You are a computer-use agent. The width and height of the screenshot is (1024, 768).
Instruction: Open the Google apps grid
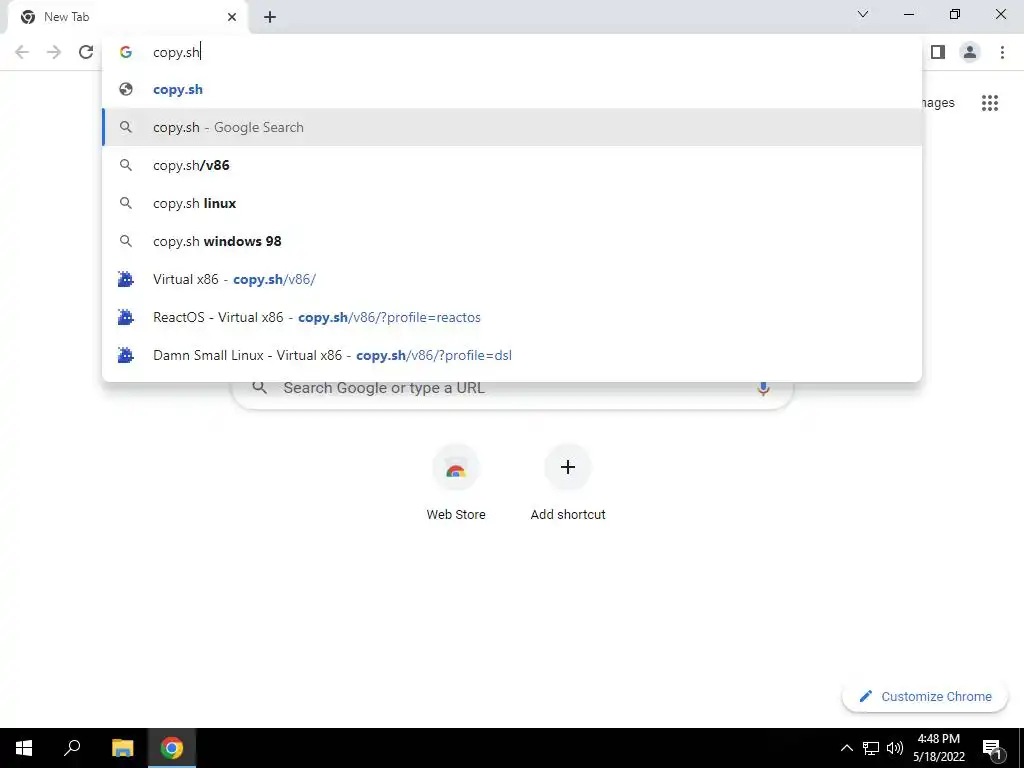pos(990,103)
